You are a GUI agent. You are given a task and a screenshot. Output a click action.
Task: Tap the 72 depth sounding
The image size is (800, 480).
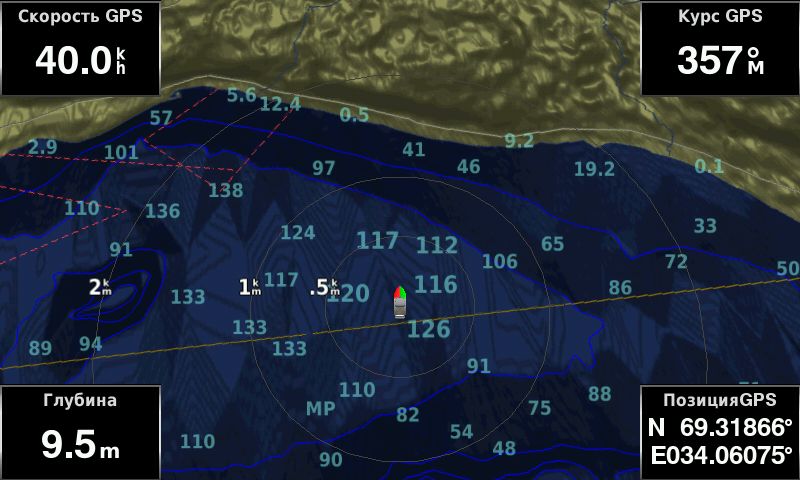point(677,262)
